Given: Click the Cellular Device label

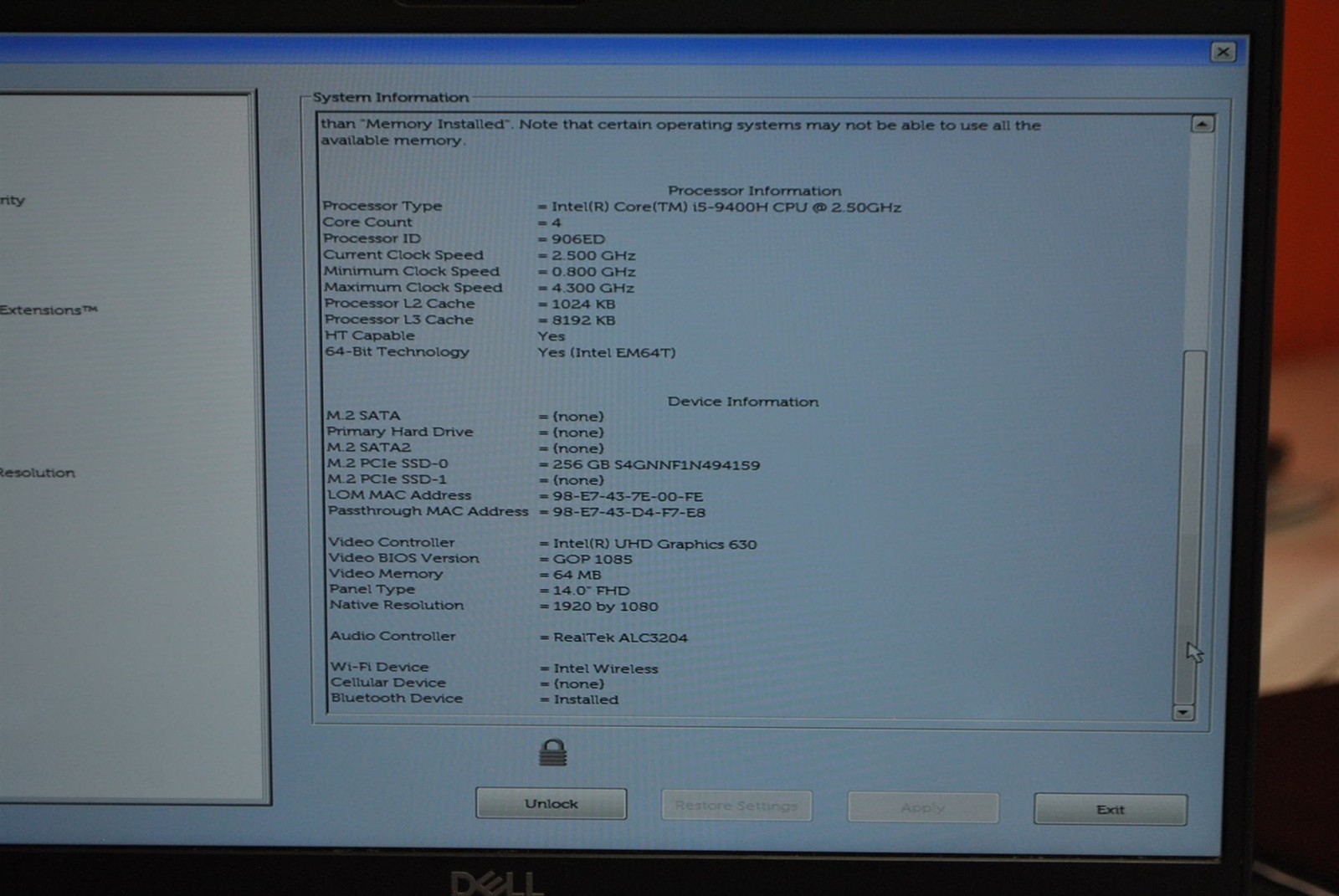Looking at the screenshot, I should 388,683.
